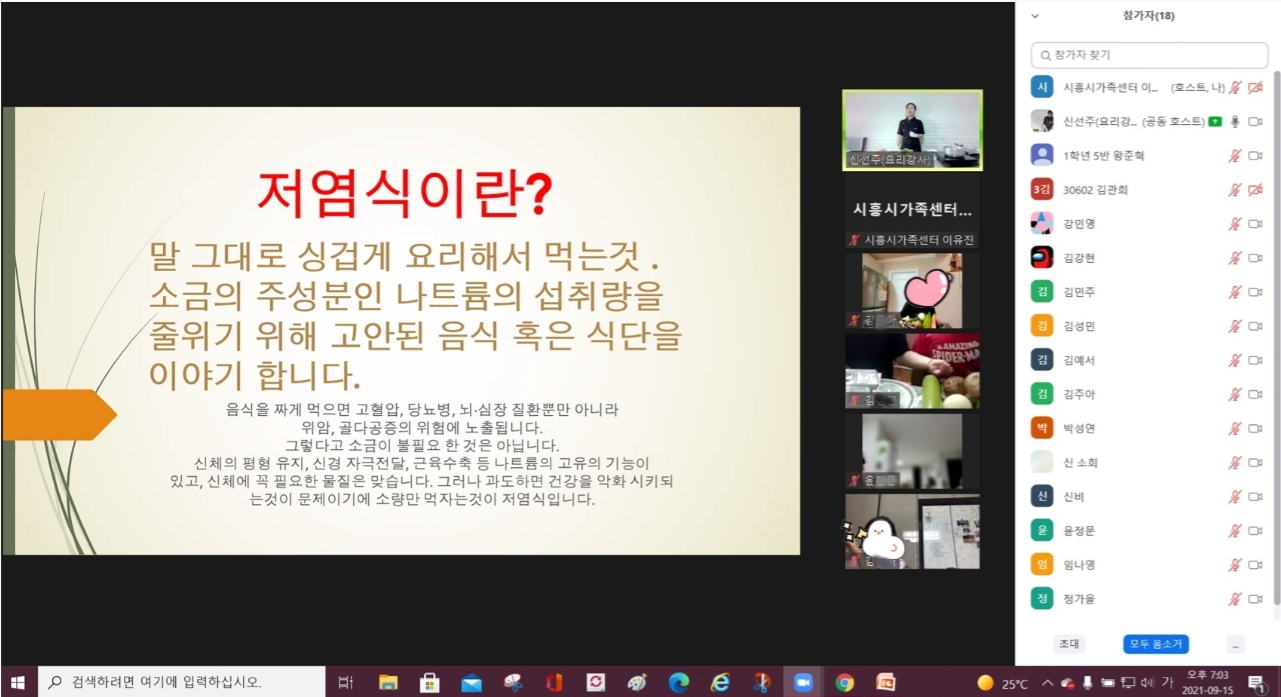Click camera icon in 김성민 row
Viewport: 1281px width, 697px height.
[1255, 326]
